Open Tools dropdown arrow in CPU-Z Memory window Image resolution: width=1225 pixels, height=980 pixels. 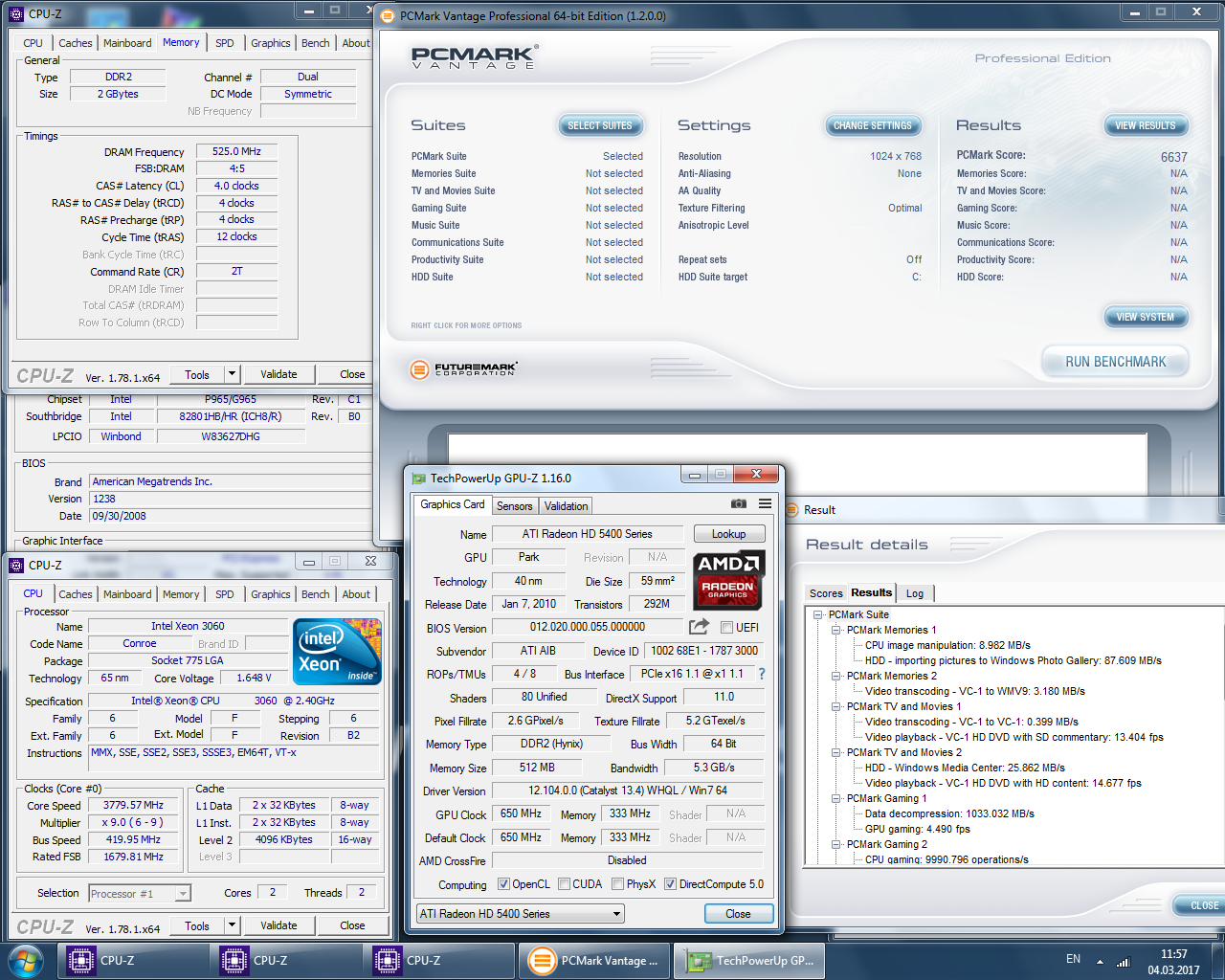point(232,374)
